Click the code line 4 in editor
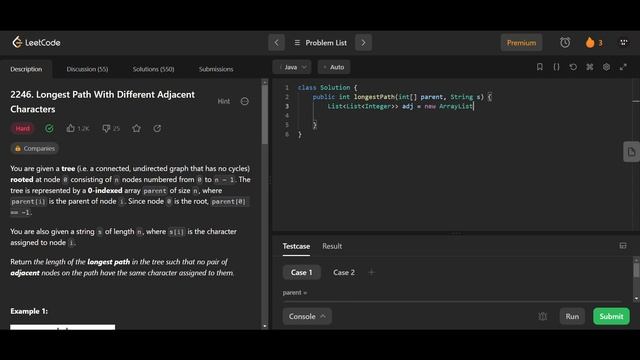640x360 pixels. 453,116
